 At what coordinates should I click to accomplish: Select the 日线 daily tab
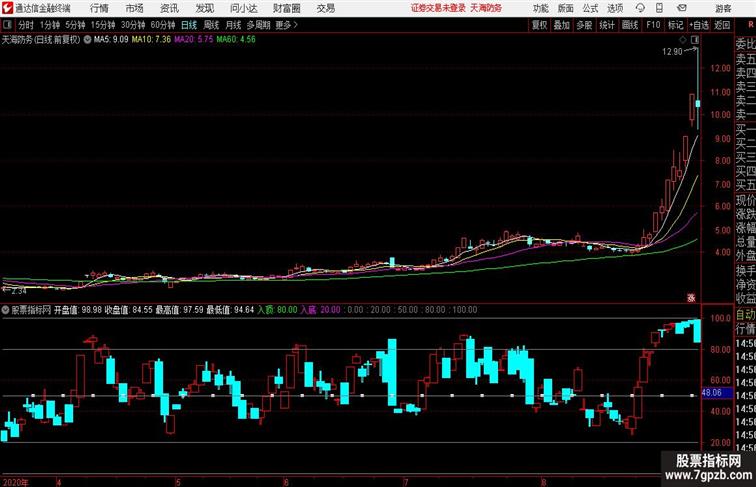189,25
